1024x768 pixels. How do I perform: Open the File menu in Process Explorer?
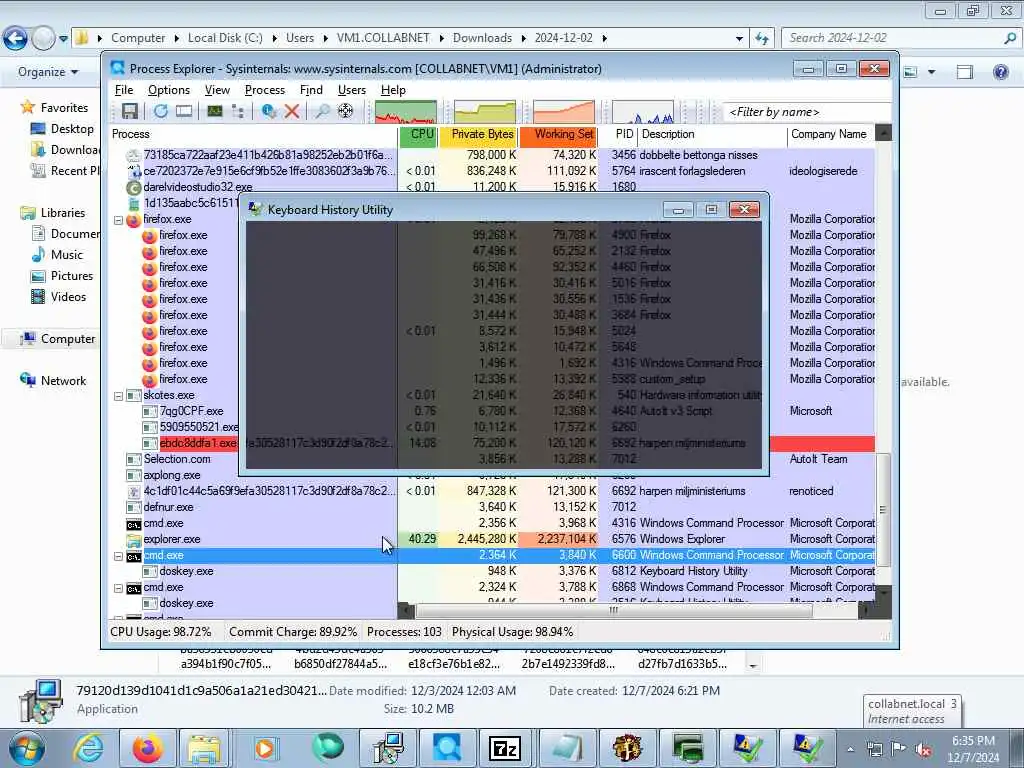click(x=123, y=90)
